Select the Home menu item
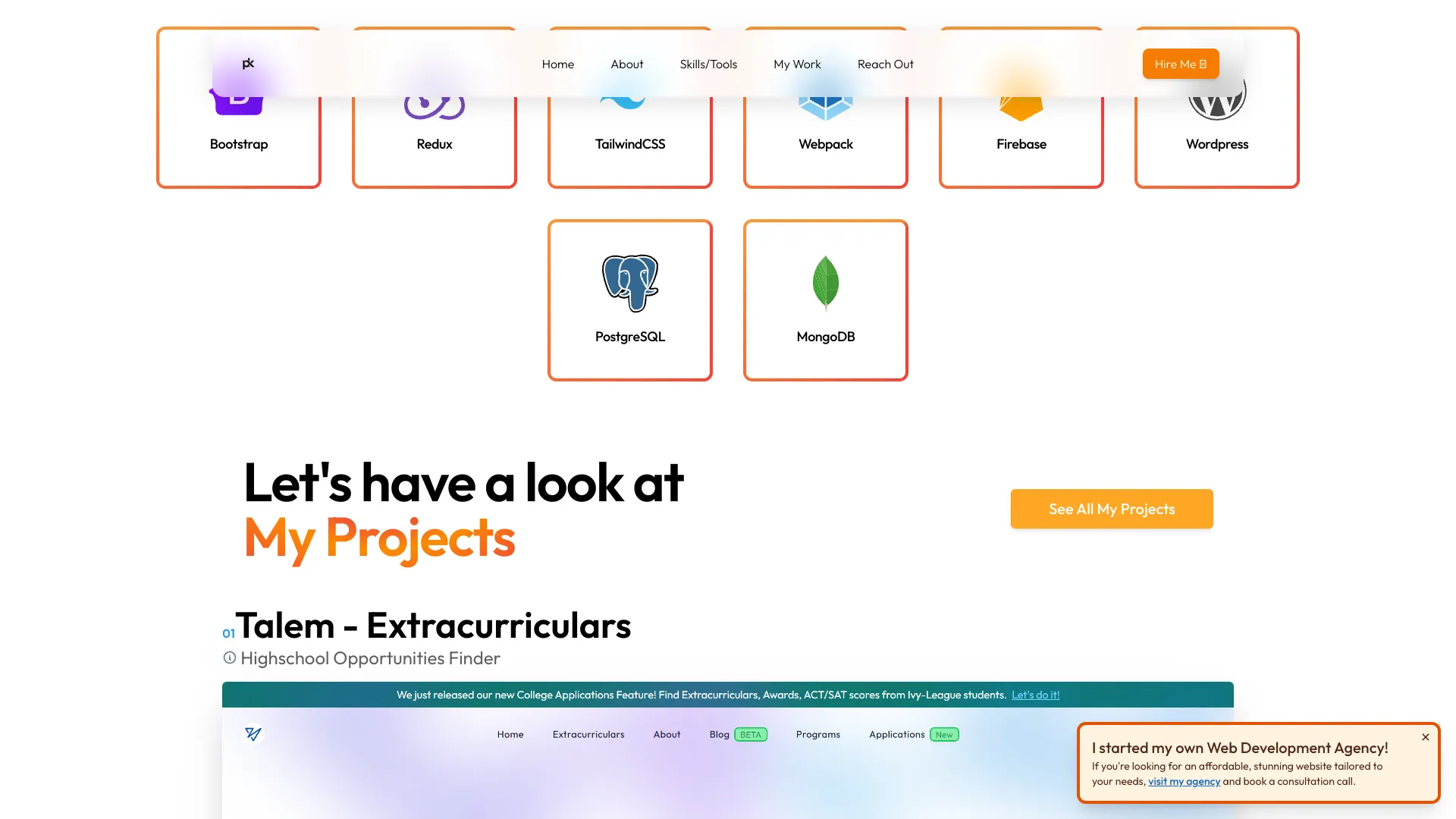Screen dimensions: 1456x819 557,64
